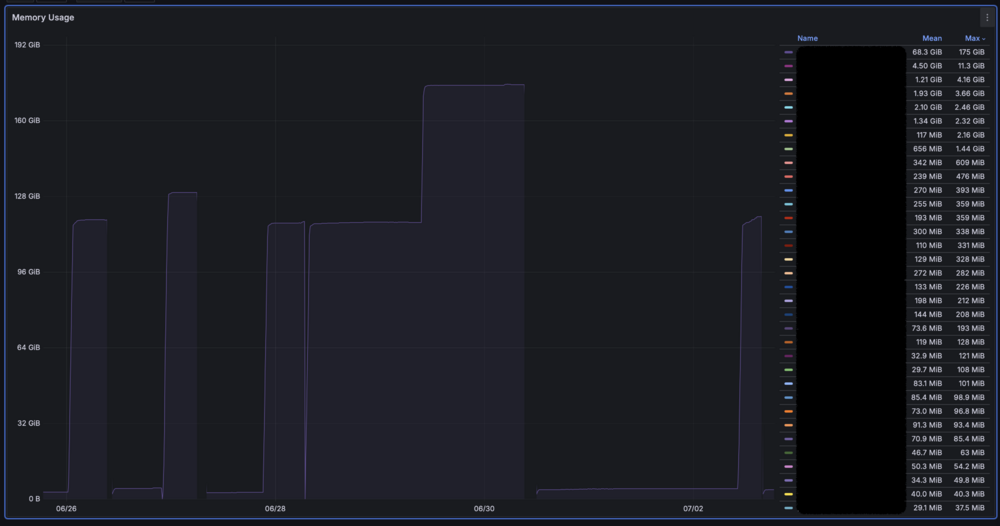Select the 2.32 GiB max cell

click(969, 121)
